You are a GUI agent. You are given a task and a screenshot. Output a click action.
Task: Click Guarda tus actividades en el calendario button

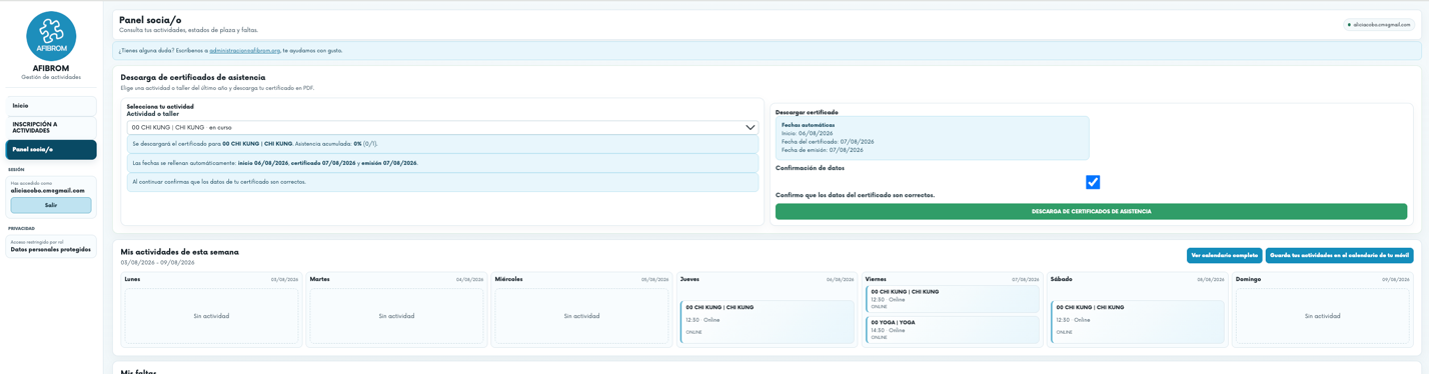pos(1339,255)
